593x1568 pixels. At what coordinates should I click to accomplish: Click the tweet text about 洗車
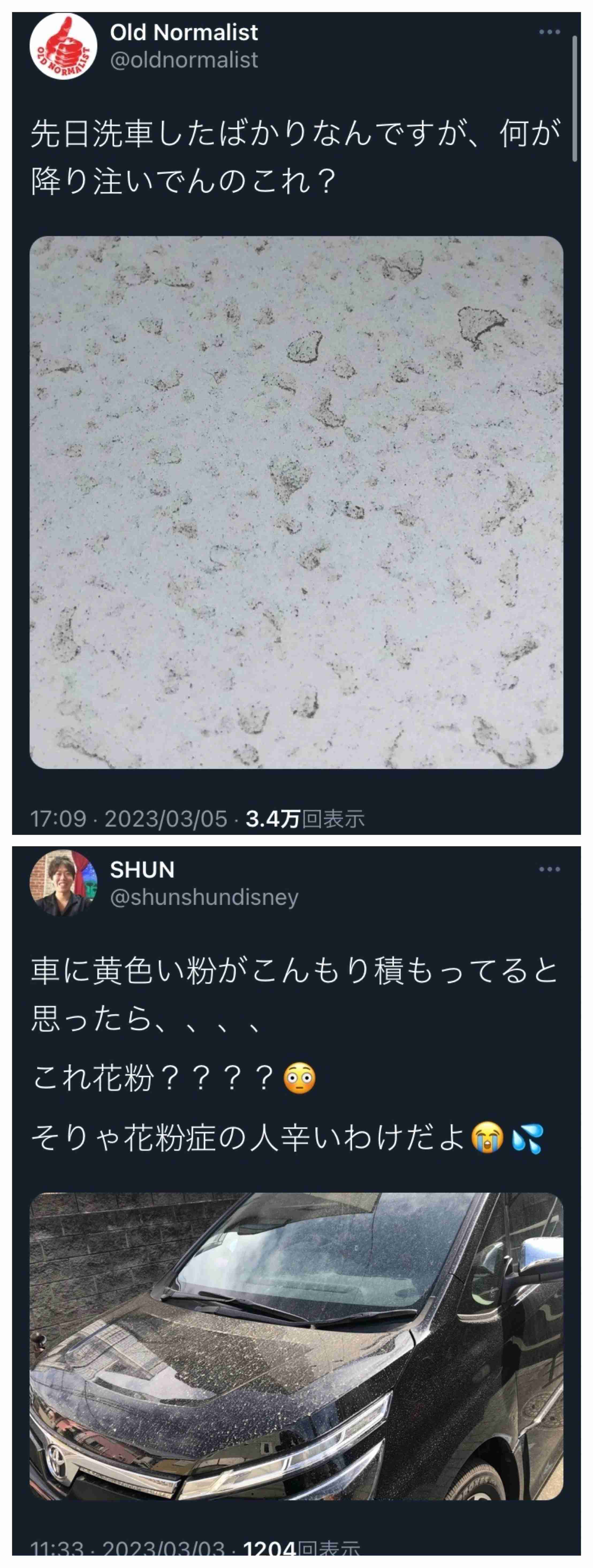[x=295, y=157]
